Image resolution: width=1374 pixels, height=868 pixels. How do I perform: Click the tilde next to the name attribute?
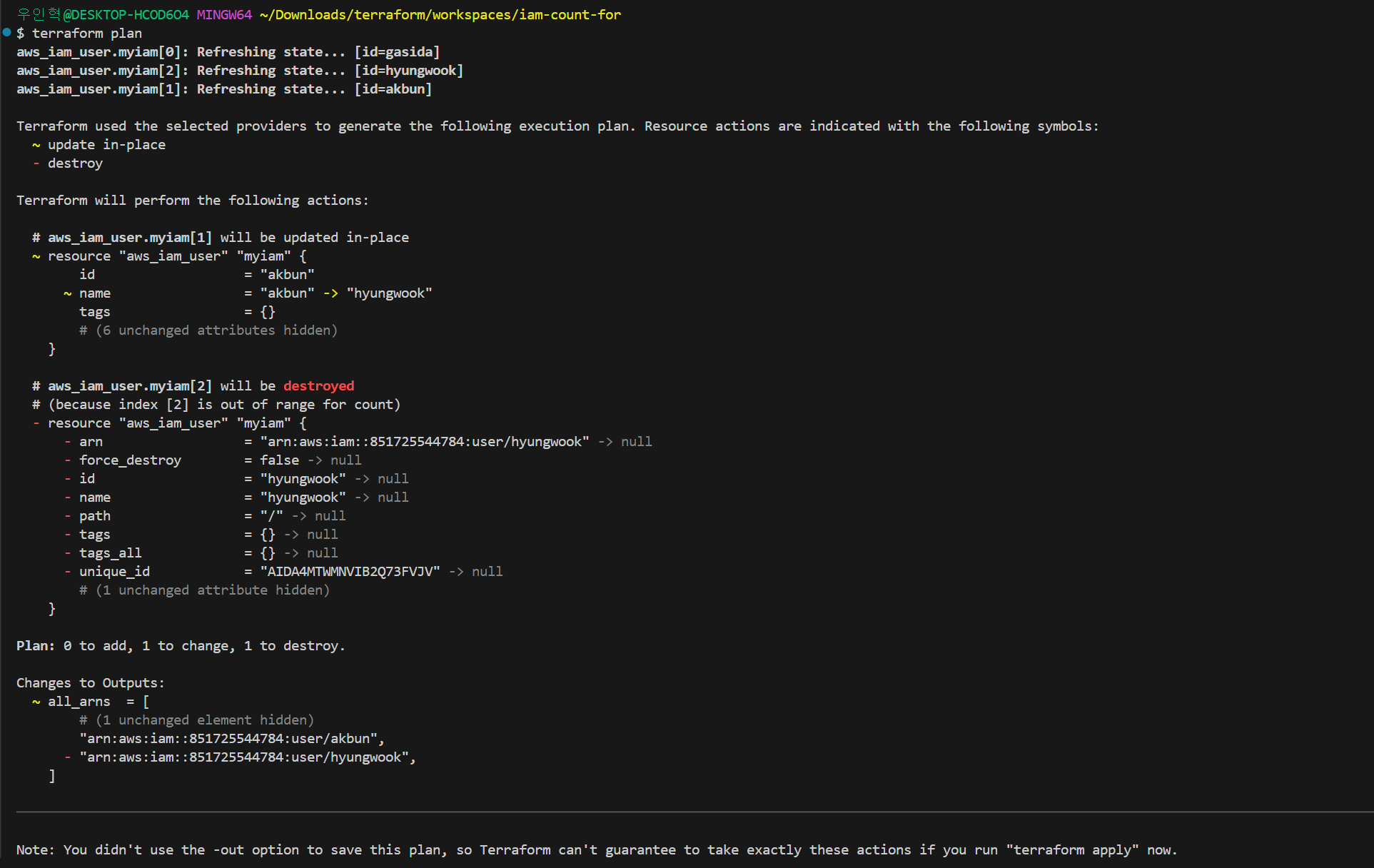coord(67,293)
